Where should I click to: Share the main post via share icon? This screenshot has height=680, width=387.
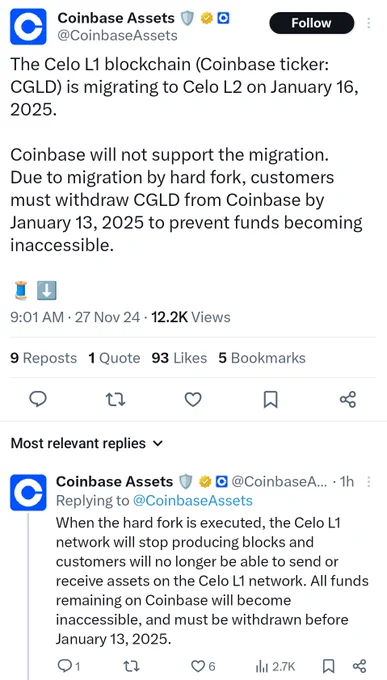click(x=348, y=399)
